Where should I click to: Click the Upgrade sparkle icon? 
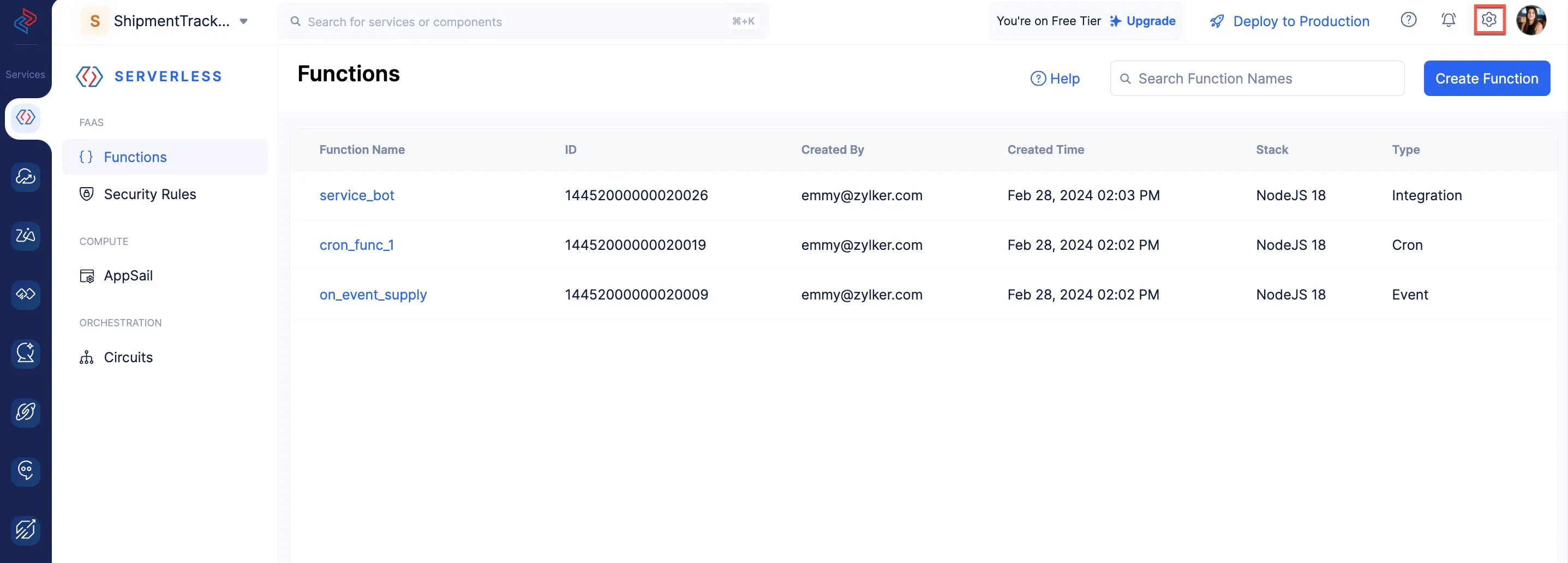pos(1115,21)
